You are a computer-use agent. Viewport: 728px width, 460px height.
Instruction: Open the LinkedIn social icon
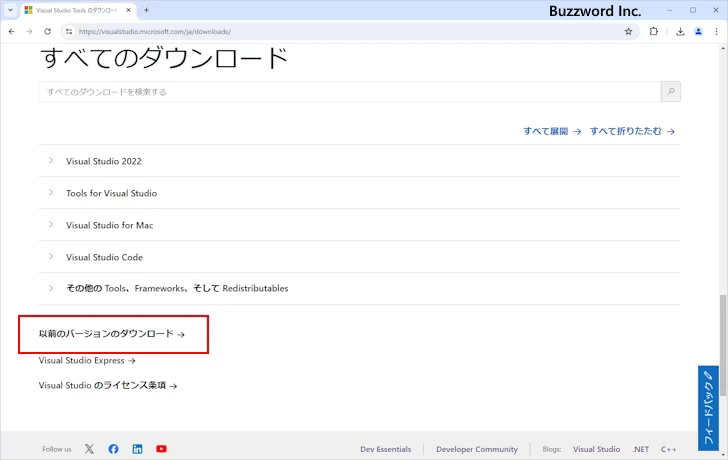[x=137, y=449]
